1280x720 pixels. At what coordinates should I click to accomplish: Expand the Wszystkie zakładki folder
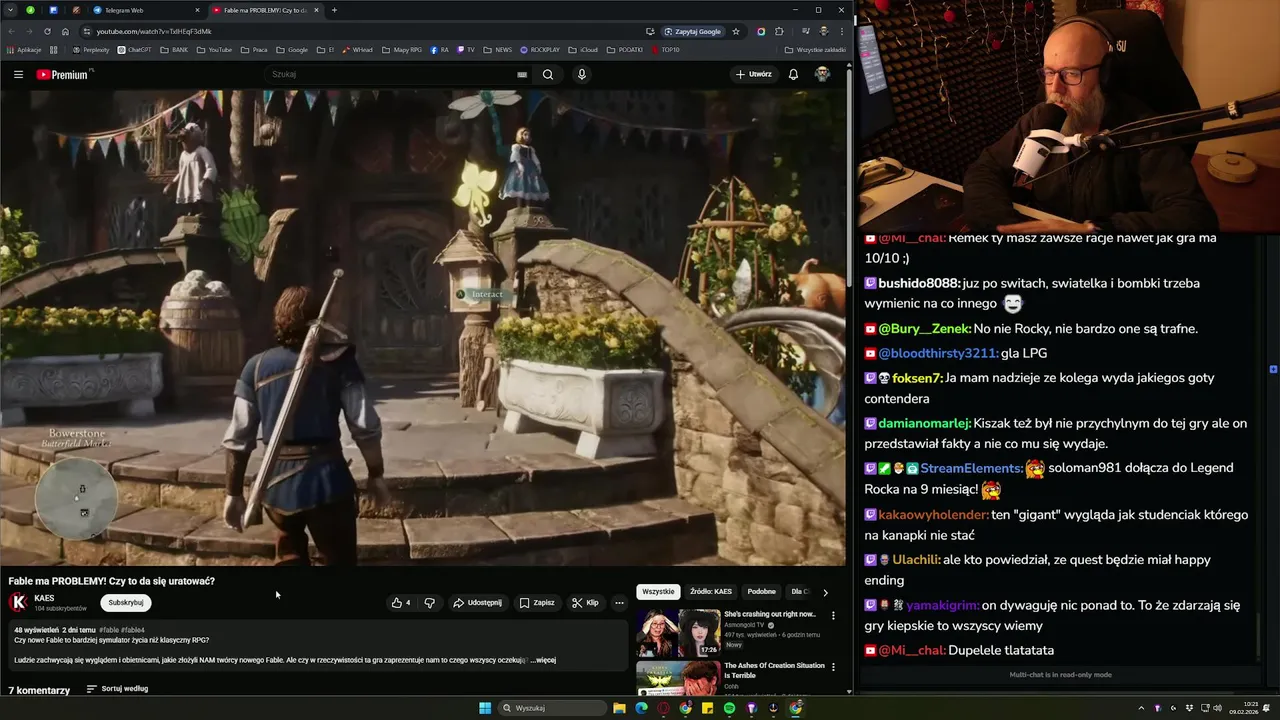(815, 49)
